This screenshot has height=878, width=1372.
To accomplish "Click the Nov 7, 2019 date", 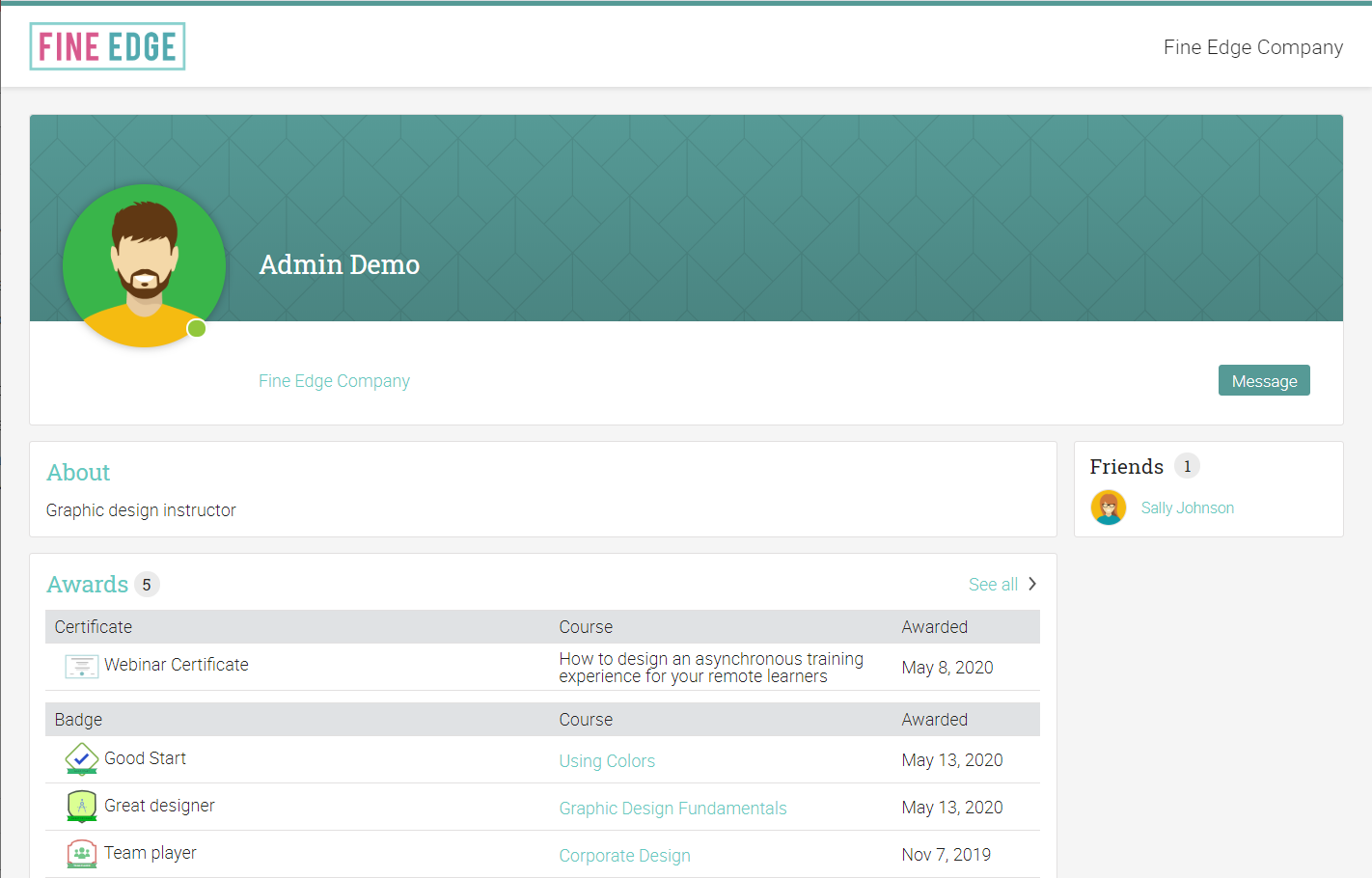I will point(947,855).
